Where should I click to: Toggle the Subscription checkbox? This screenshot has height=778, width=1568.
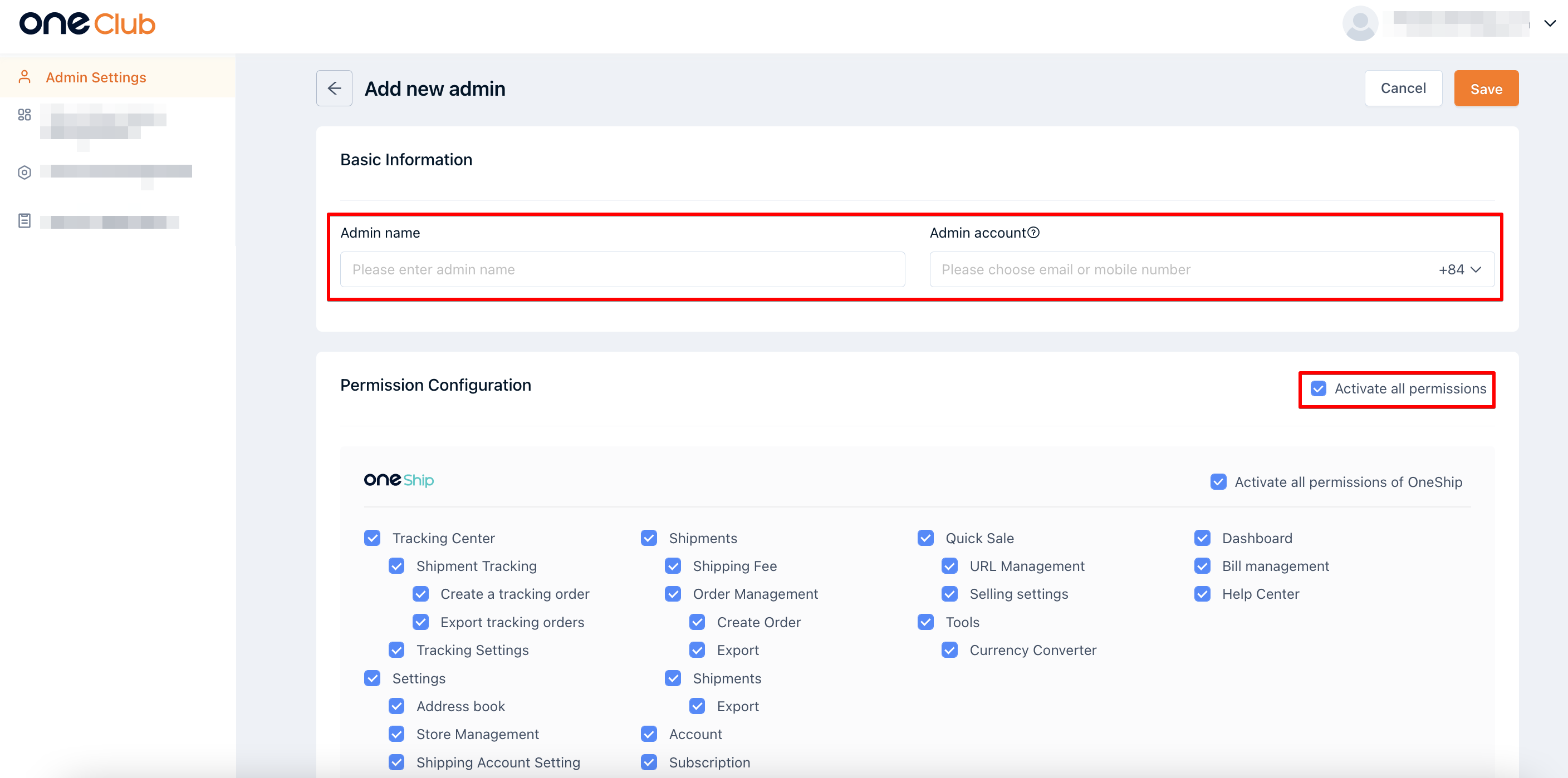[649, 761]
